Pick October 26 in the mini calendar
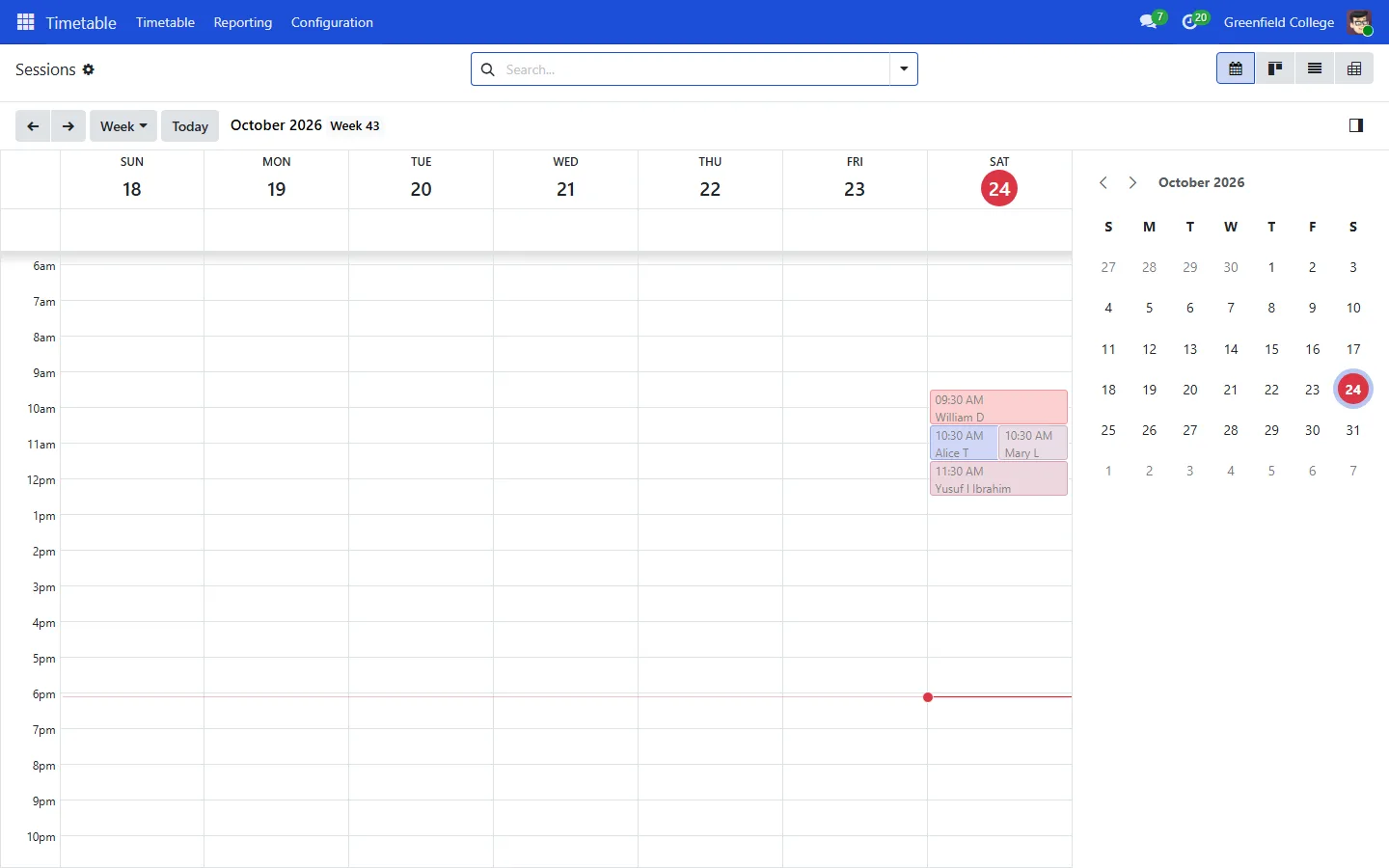This screenshot has width=1389, height=868. 1149,430
